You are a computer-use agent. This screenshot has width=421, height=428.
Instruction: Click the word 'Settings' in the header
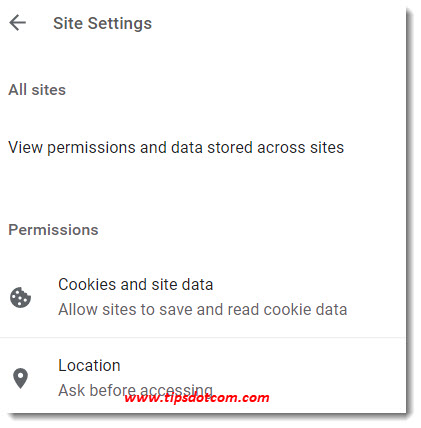120,24
